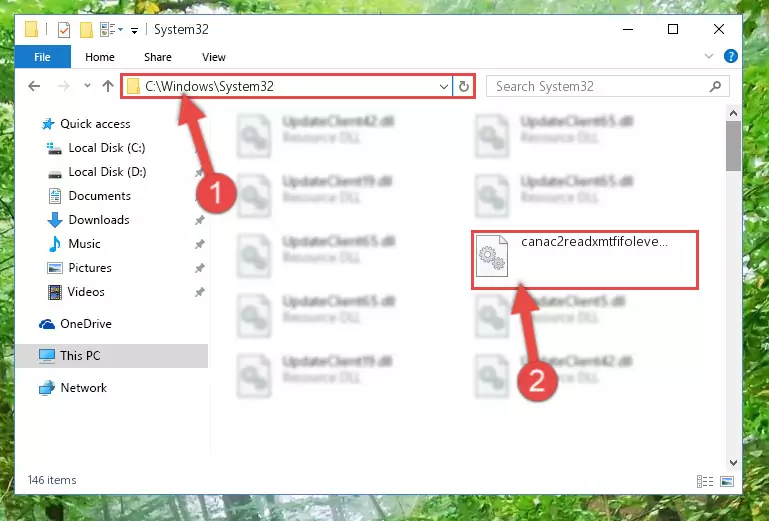
Task: Open the recent locations dropdown arrow
Action: [87, 86]
